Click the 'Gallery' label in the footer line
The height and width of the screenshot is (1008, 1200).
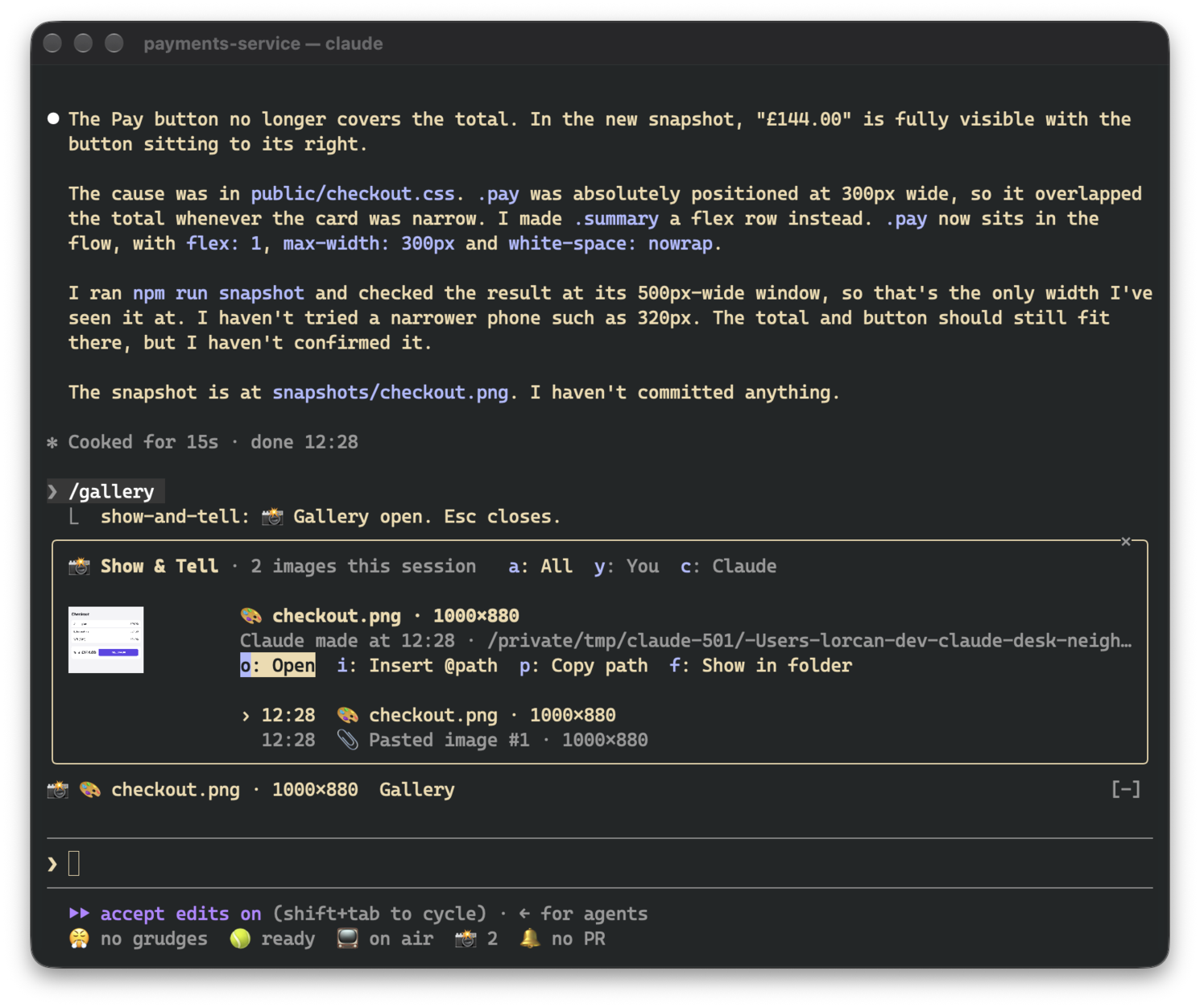[417, 790]
